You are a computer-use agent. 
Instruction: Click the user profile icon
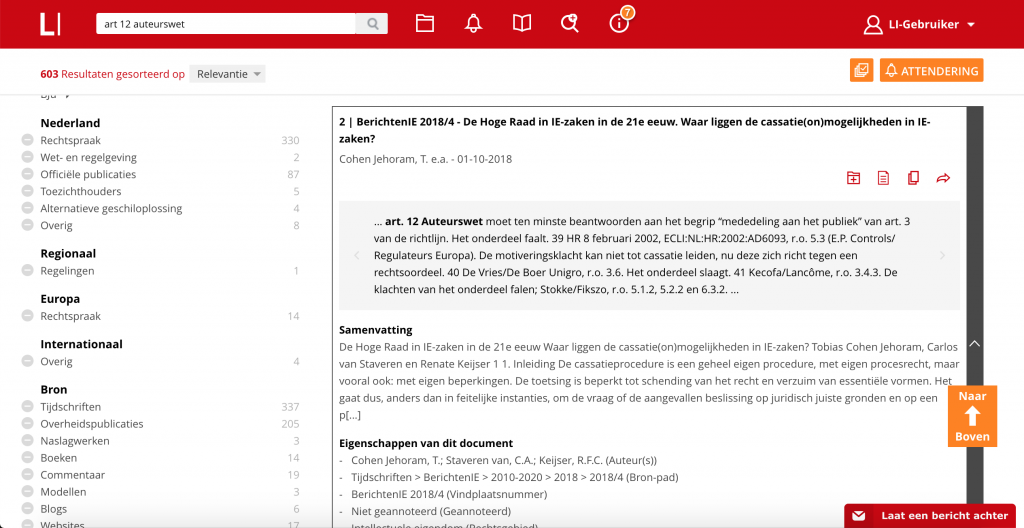point(872,25)
